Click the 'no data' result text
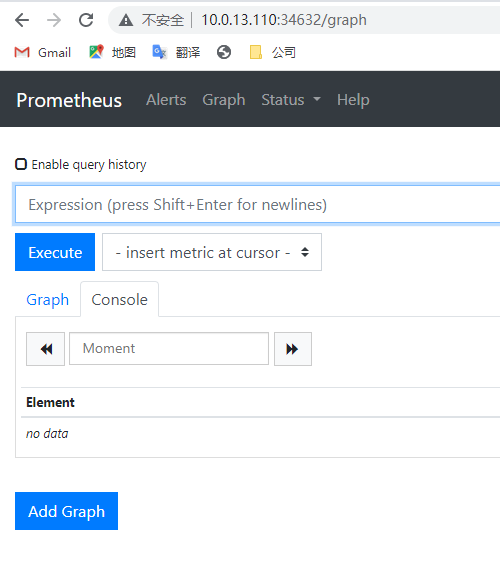Viewport: 500px width, 581px height. tap(47, 434)
